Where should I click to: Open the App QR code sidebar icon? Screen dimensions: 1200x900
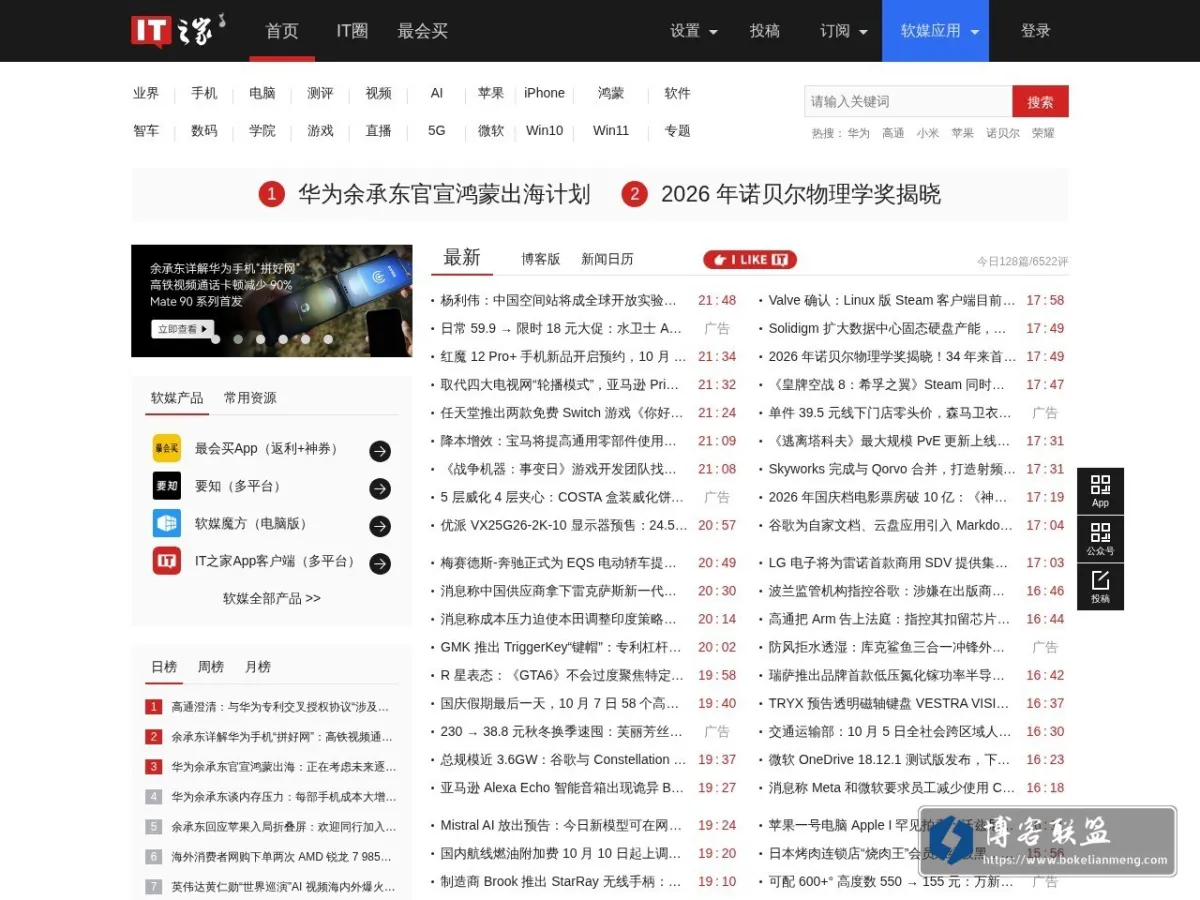(1100, 491)
